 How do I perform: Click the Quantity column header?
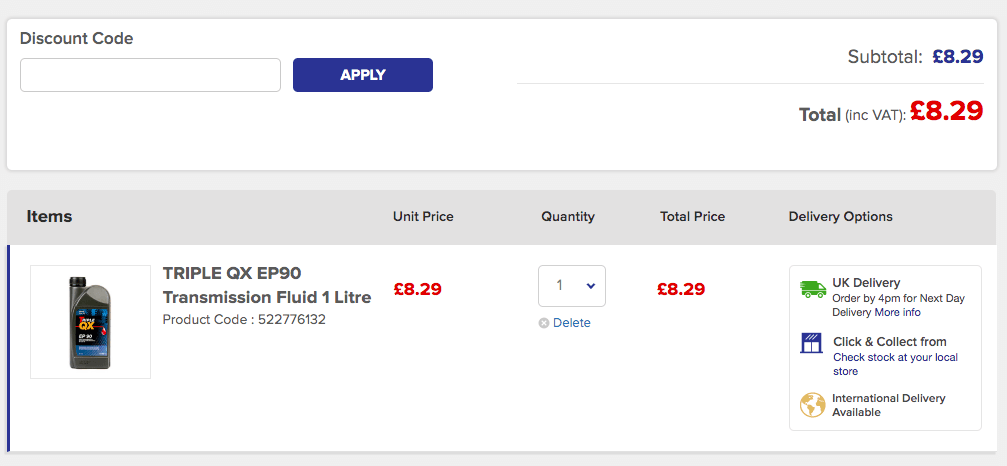click(568, 217)
